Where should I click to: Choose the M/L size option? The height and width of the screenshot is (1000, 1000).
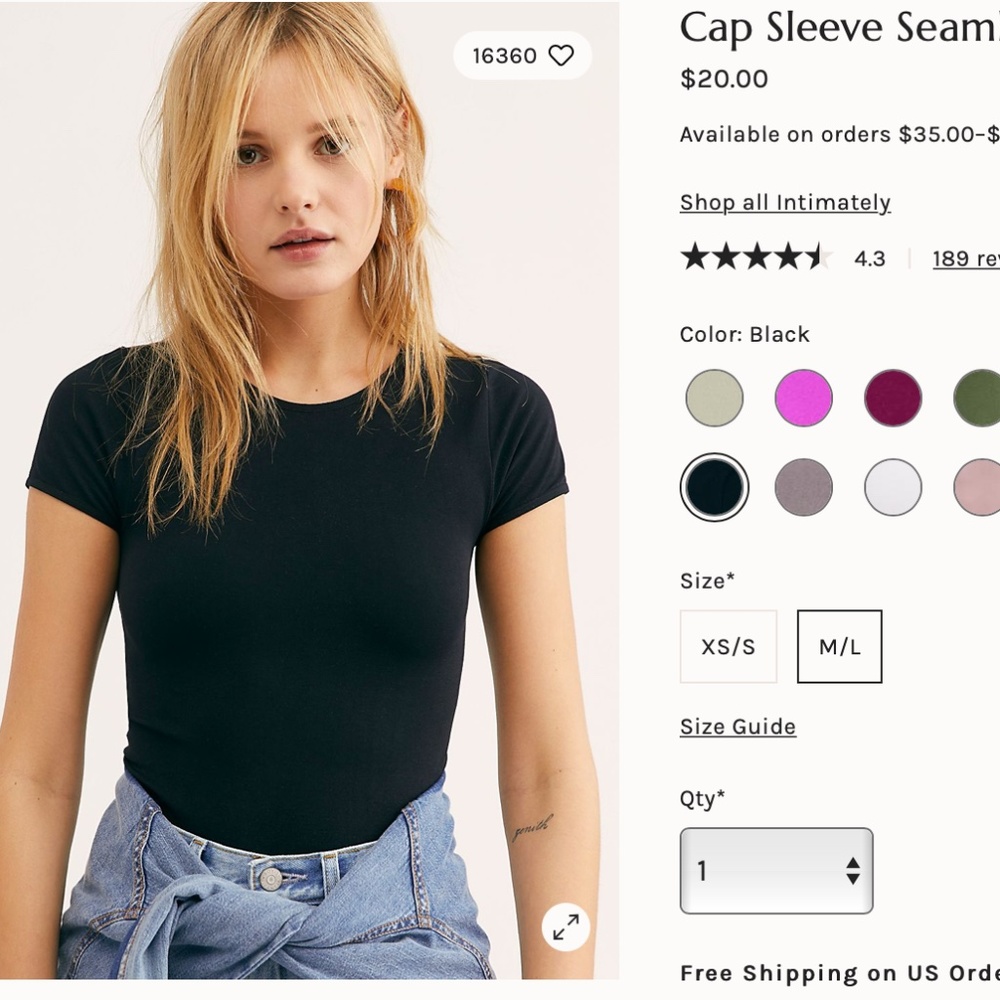839,646
